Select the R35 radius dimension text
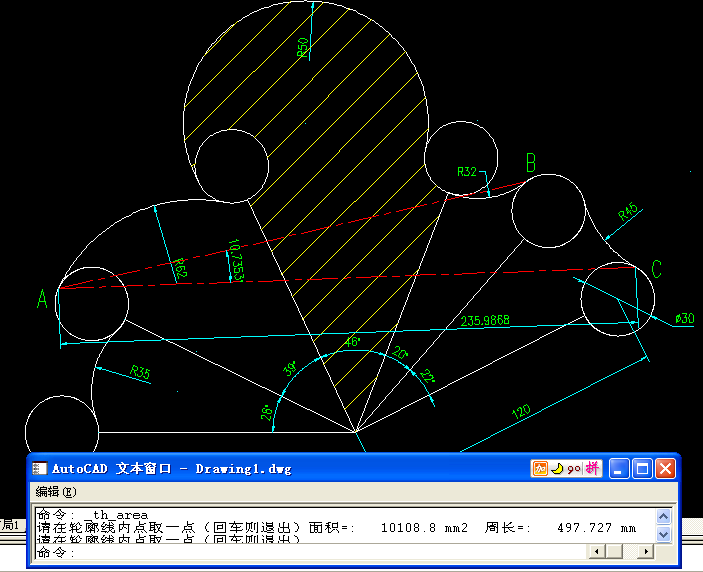Viewport: 703px width, 572px height. point(140,372)
